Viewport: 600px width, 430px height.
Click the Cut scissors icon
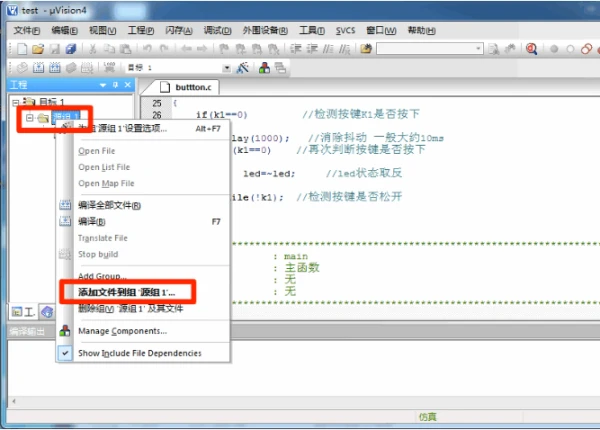(93, 49)
